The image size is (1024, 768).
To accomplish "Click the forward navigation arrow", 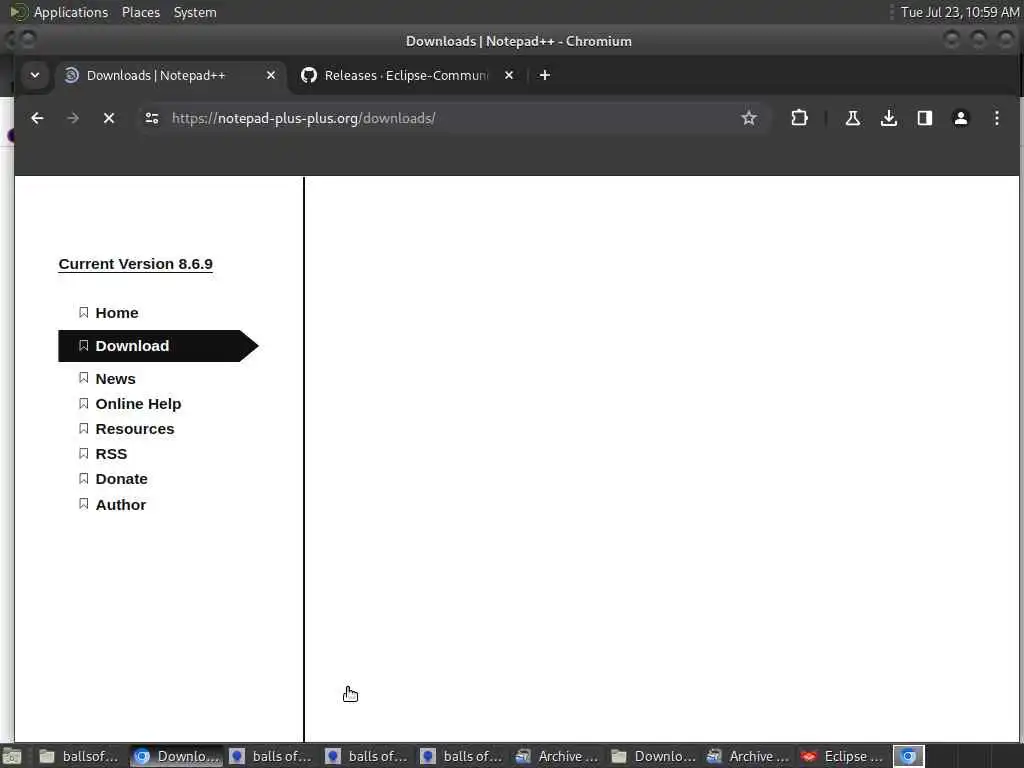I will [73, 118].
